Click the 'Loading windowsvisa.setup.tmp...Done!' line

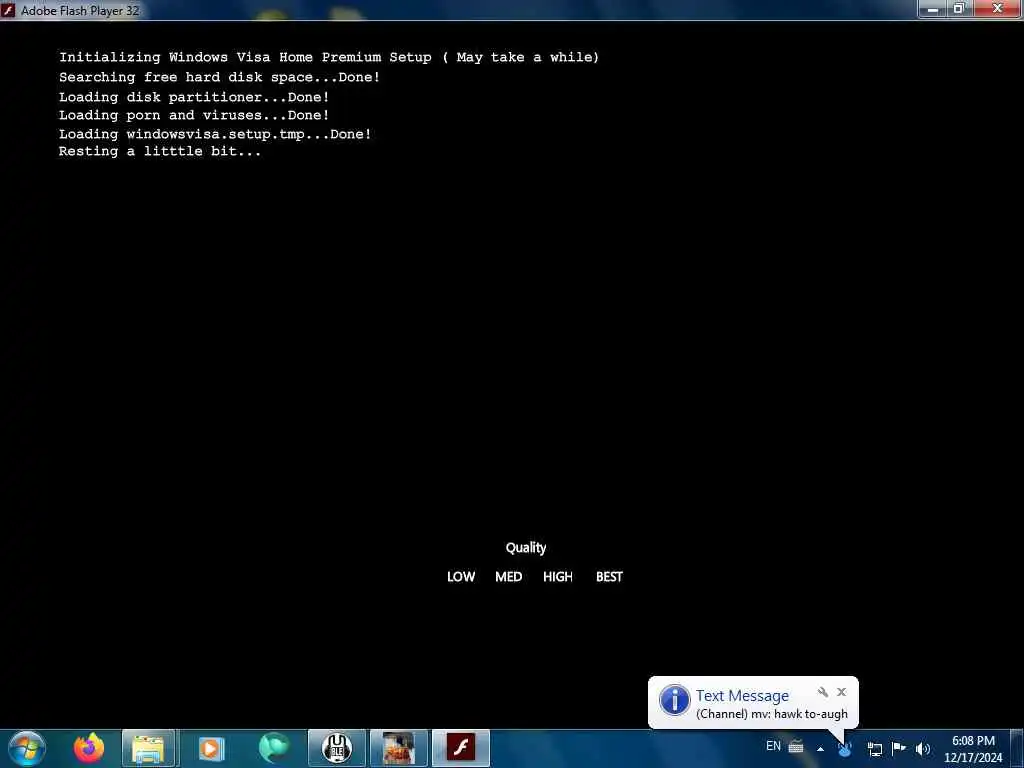215,134
